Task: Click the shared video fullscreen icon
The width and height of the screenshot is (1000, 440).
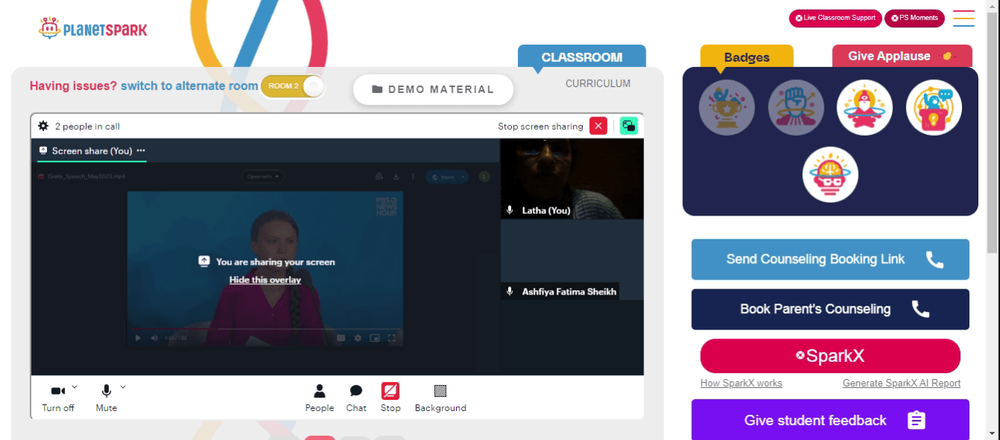Action: [x=392, y=338]
